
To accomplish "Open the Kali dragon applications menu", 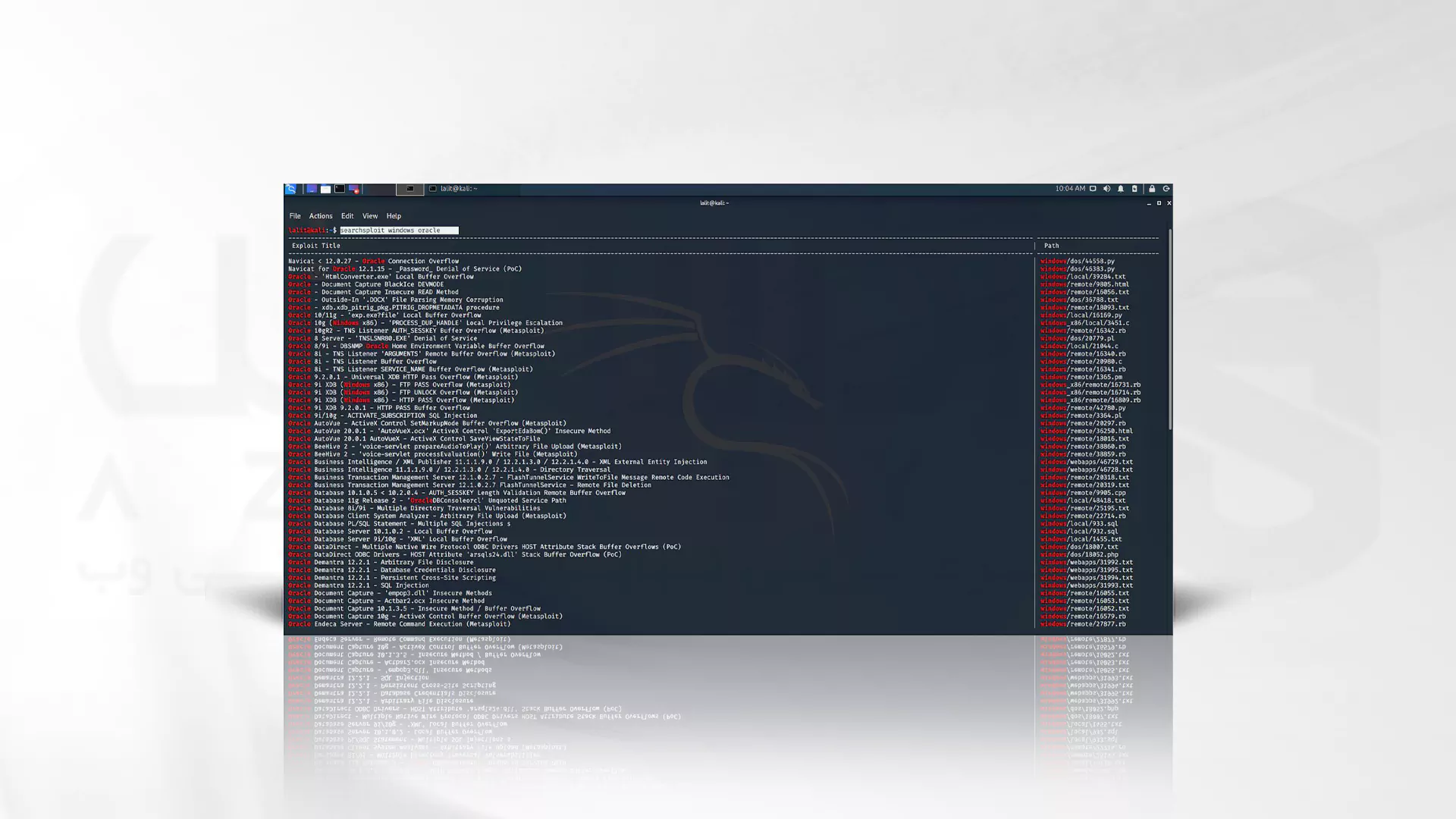I will click(290, 189).
